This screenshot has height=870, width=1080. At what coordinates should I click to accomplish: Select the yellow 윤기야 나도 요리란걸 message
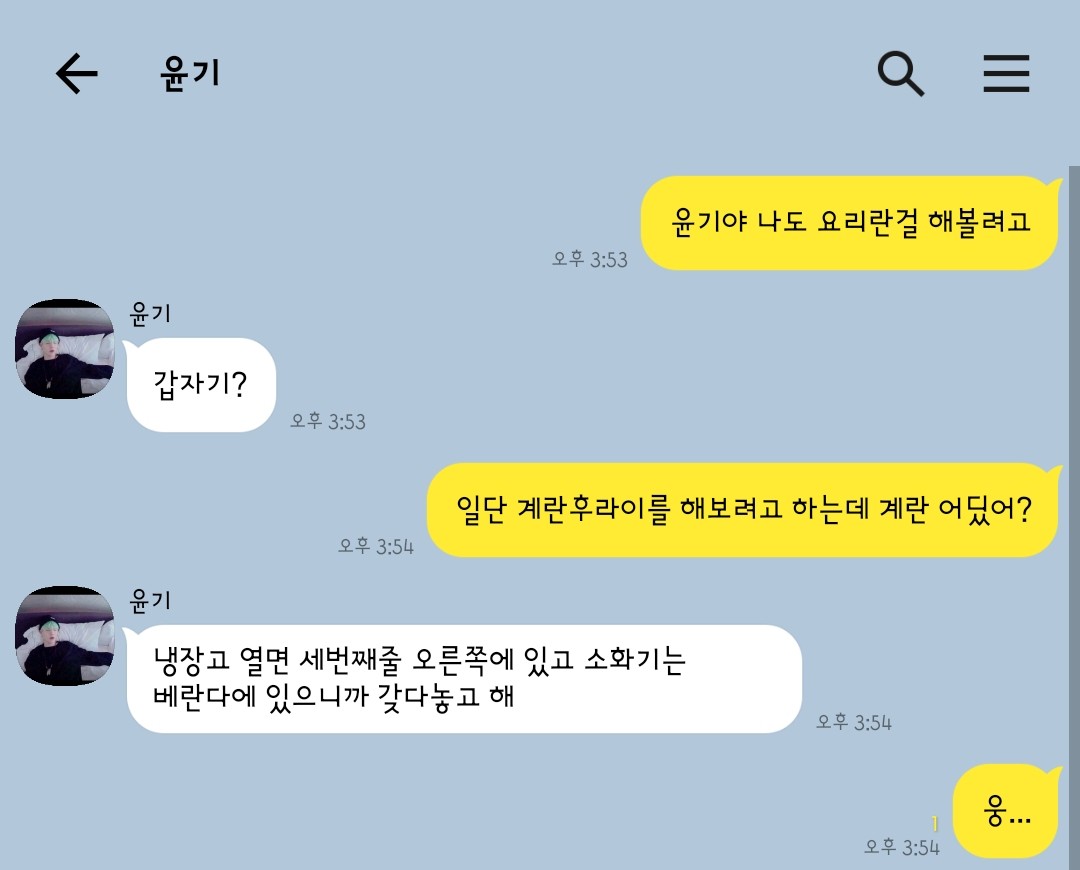point(851,222)
